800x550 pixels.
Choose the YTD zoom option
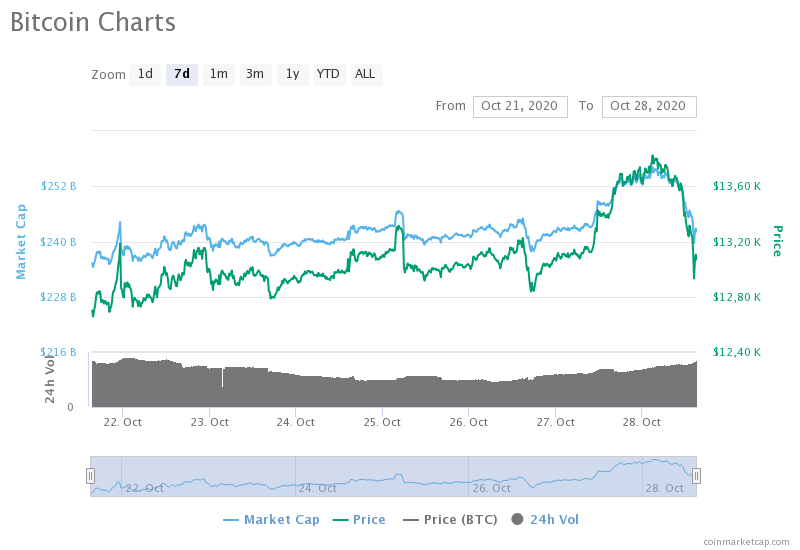328,74
